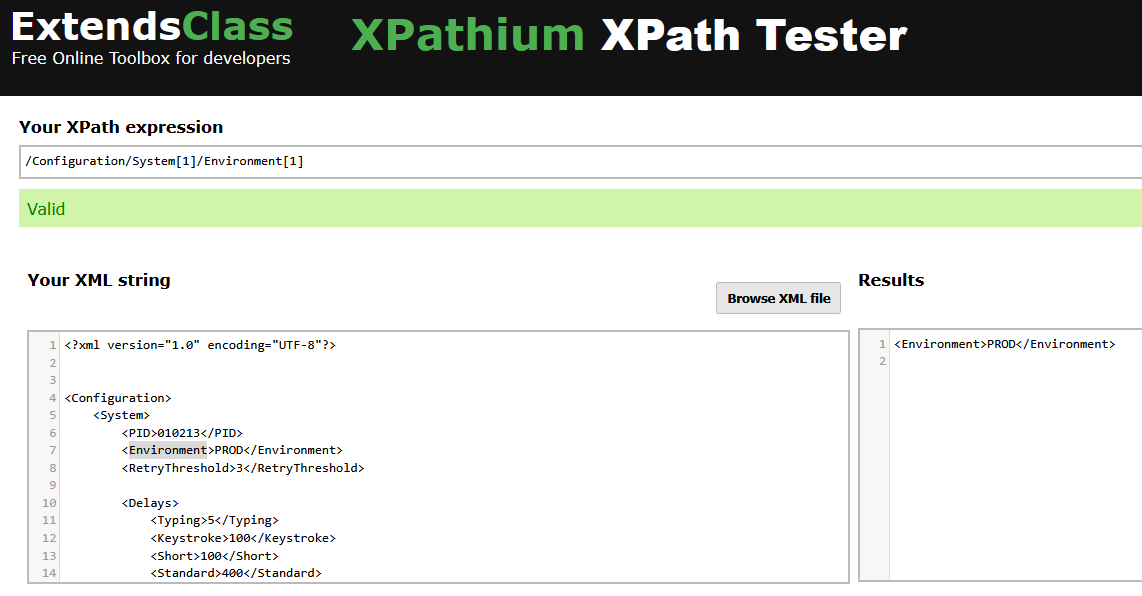Click the 'Your XPath expression' heading
1142x596 pixels.
click(121, 127)
